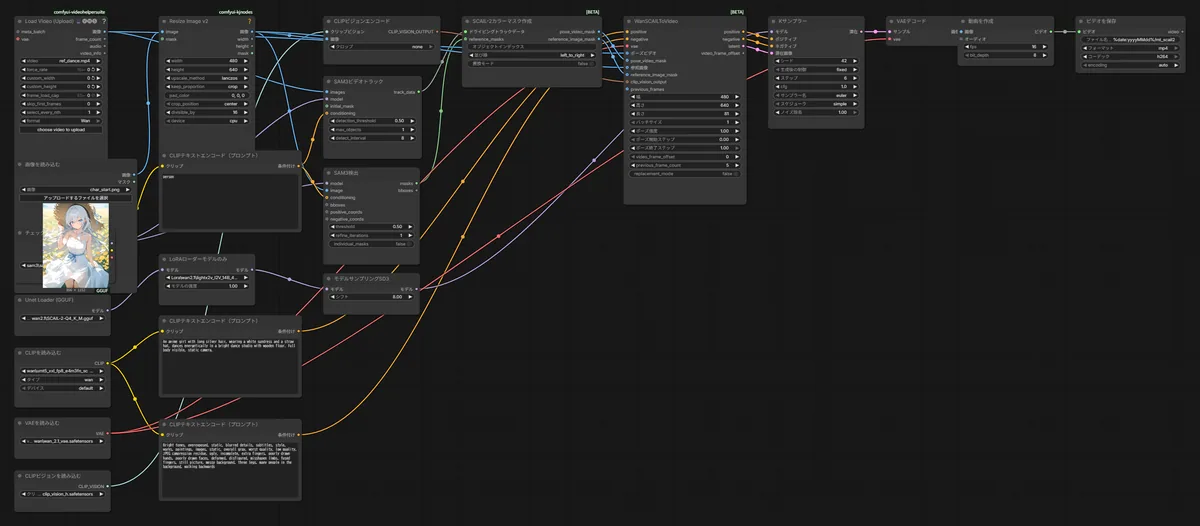Click アップロードするファイルを選択 button
Screen dimensions: 1200x526
(x=77, y=198)
